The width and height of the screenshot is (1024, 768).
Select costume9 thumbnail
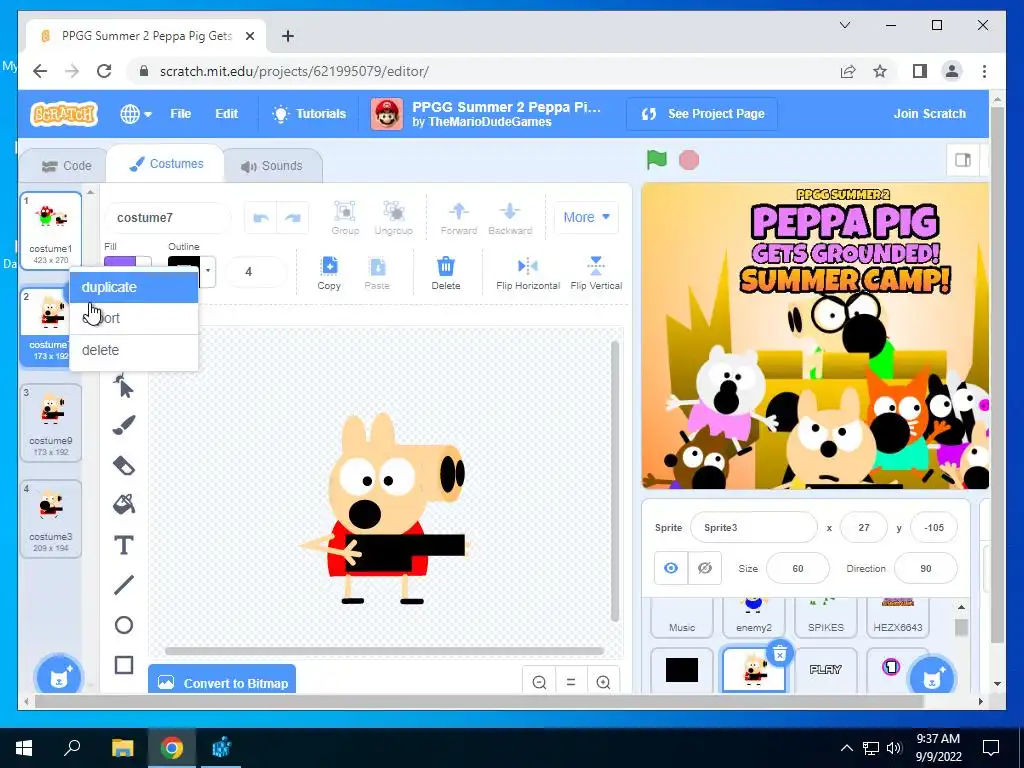coord(51,423)
